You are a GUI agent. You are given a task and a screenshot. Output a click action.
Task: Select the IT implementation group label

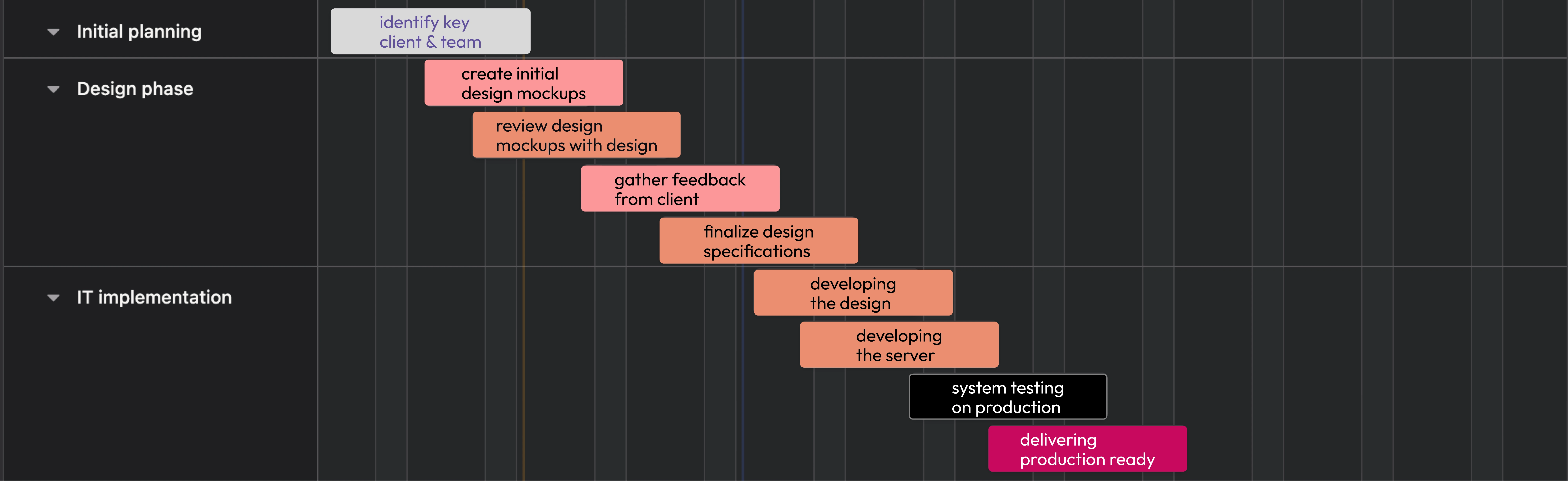pos(154,297)
